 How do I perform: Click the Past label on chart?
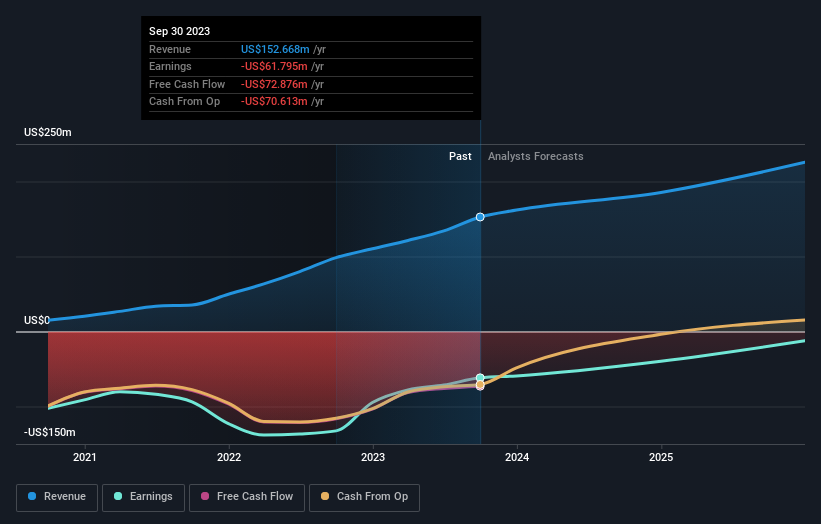point(460,156)
